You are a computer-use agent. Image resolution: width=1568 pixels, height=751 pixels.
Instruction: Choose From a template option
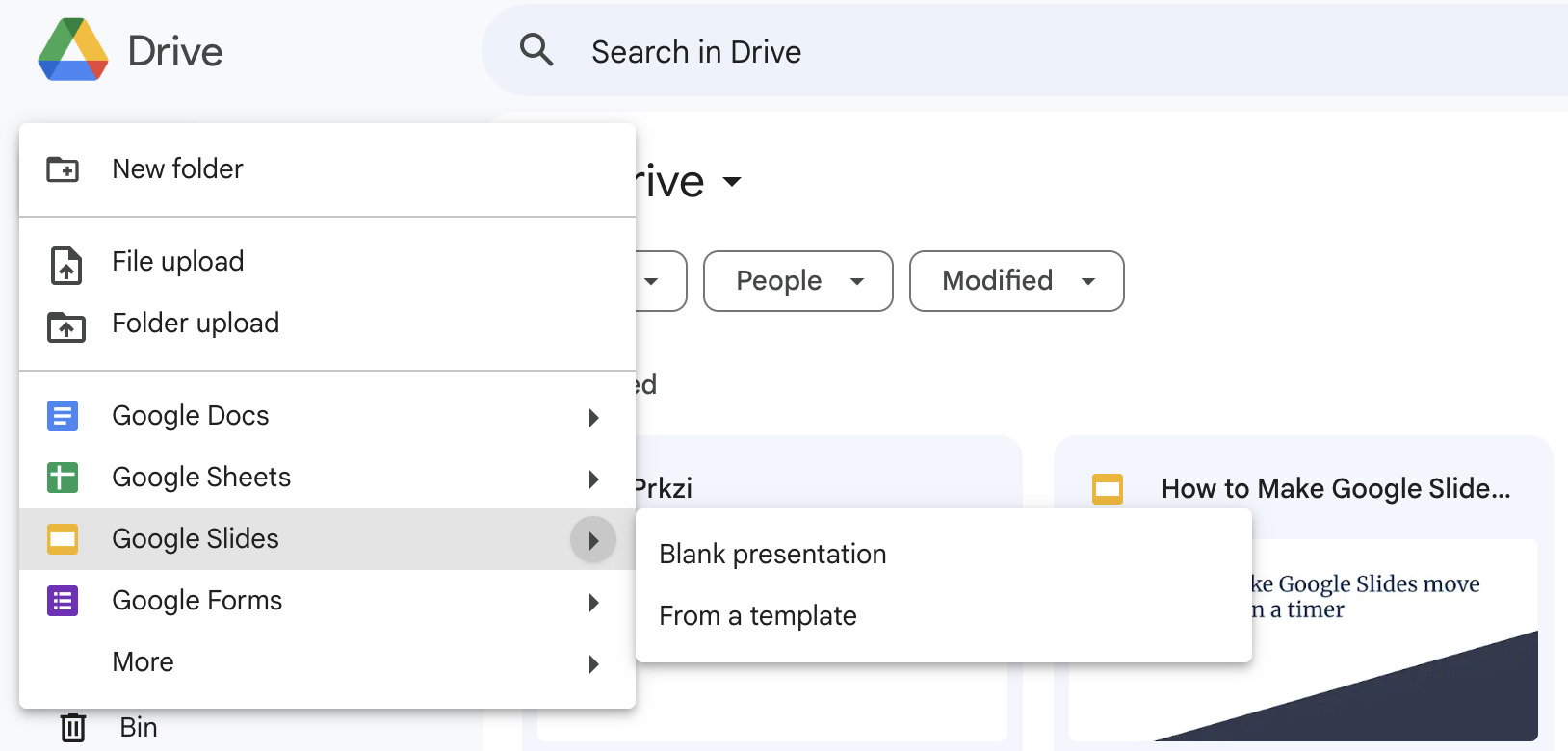tap(944, 616)
